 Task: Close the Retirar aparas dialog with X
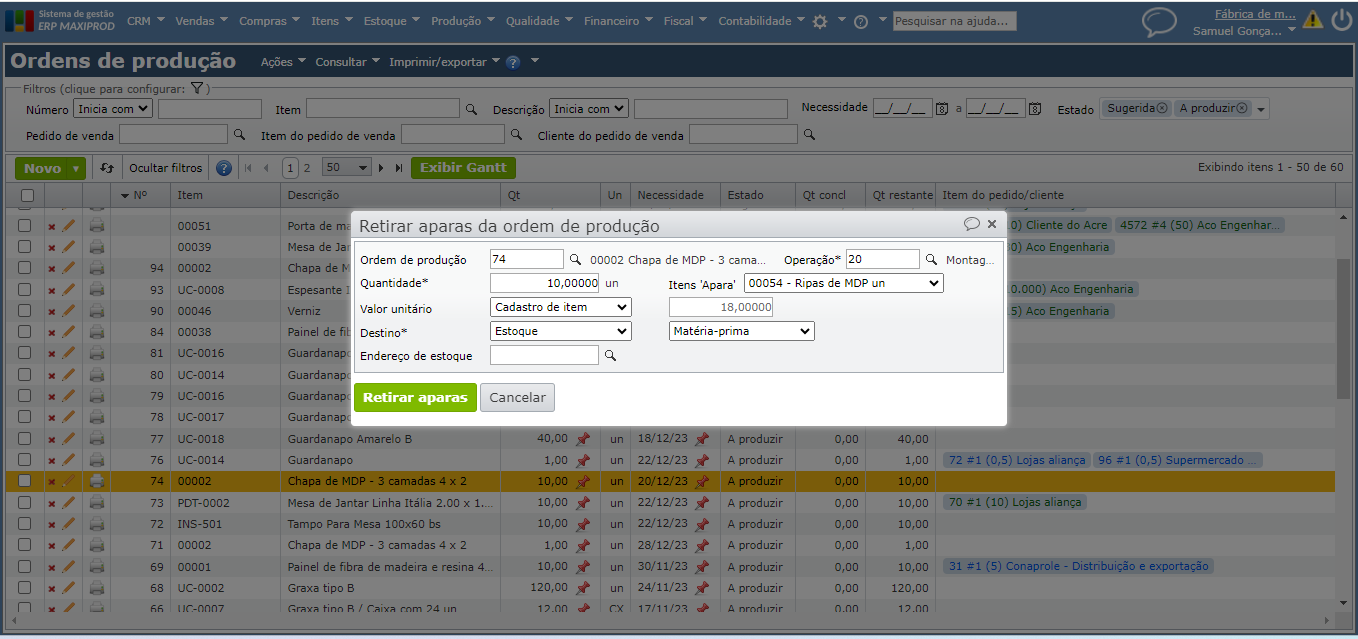pos(992,224)
